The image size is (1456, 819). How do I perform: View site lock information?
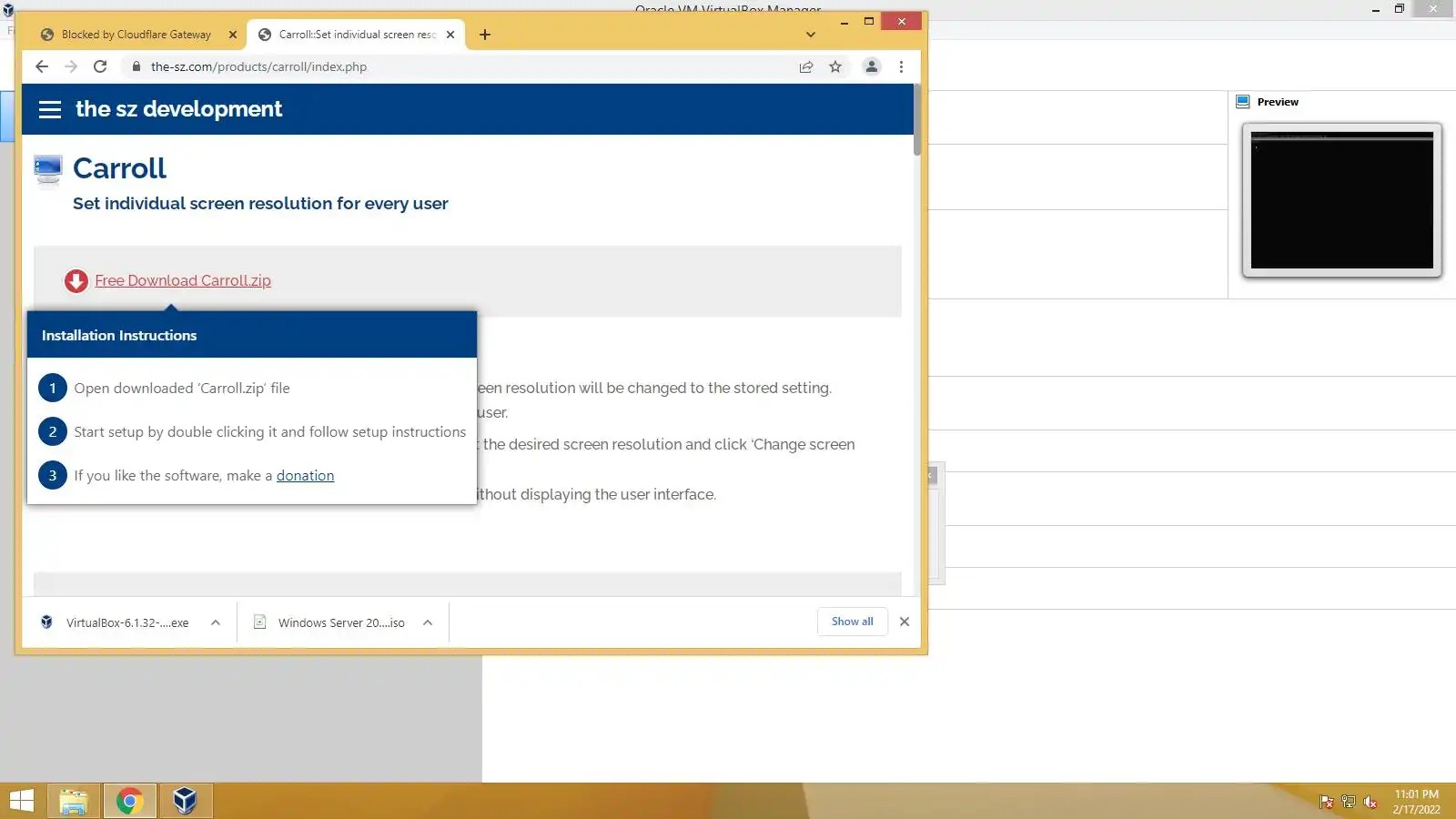[136, 66]
